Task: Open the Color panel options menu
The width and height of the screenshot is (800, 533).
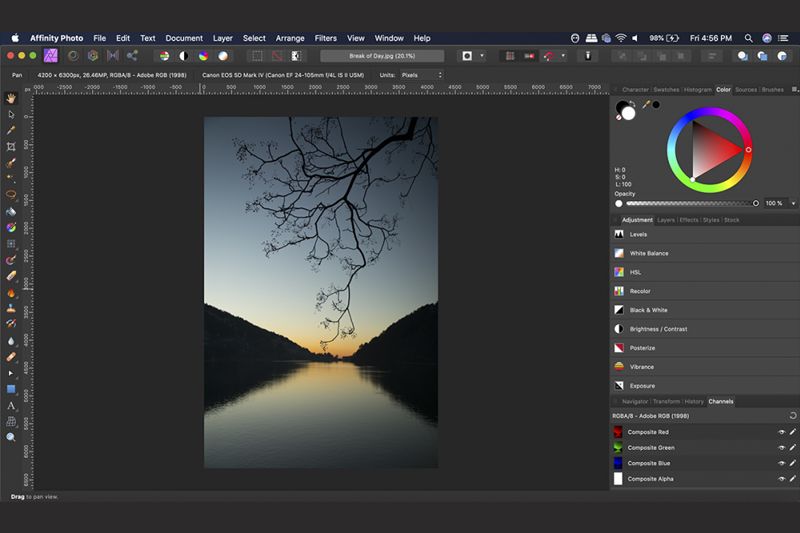Action: 794,89
